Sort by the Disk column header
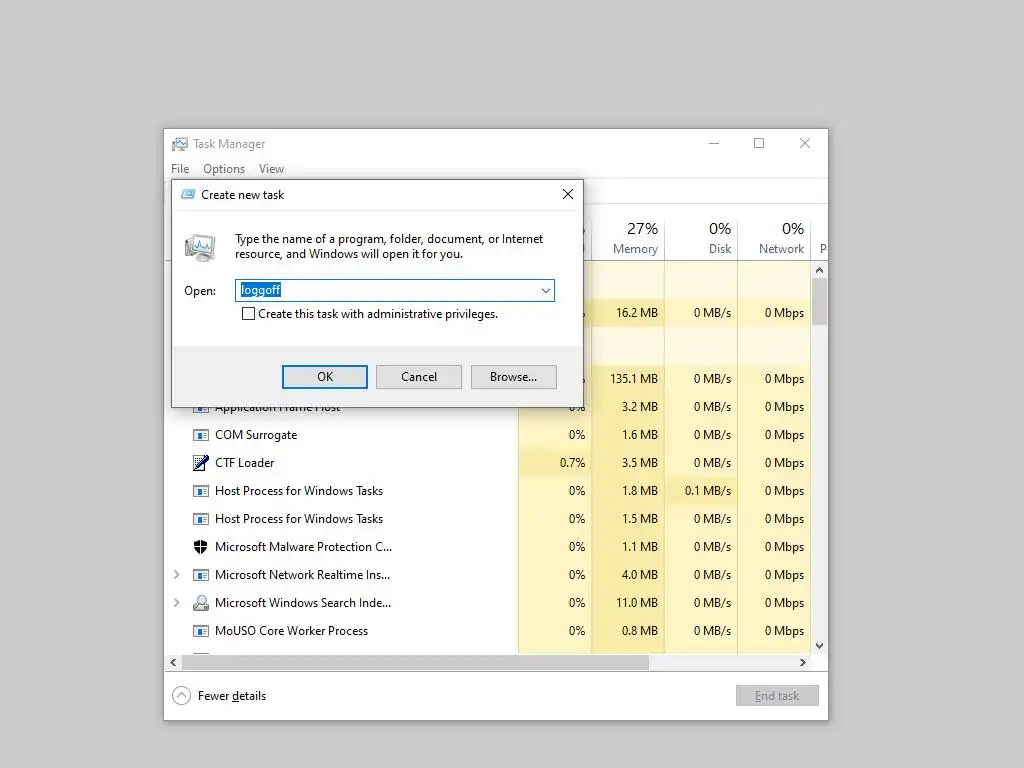1024x768 pixels. [702, 238]
